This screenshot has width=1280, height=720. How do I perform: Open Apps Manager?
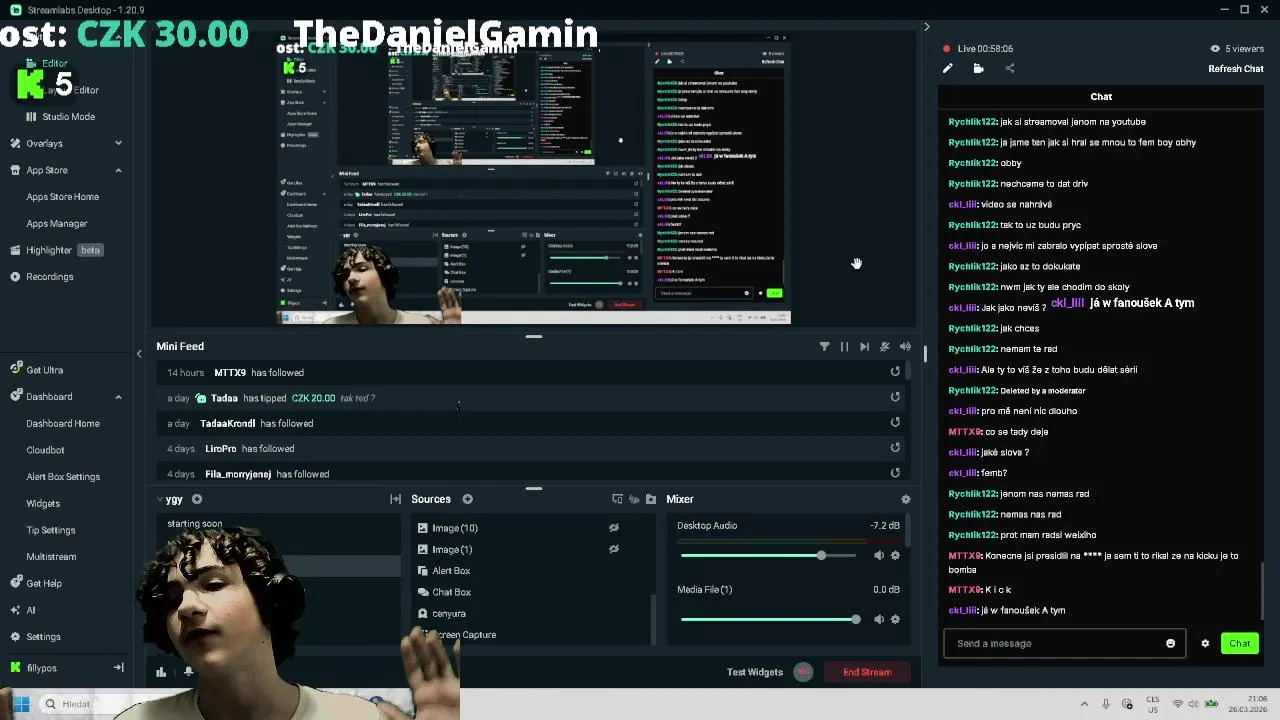(57, 224)
